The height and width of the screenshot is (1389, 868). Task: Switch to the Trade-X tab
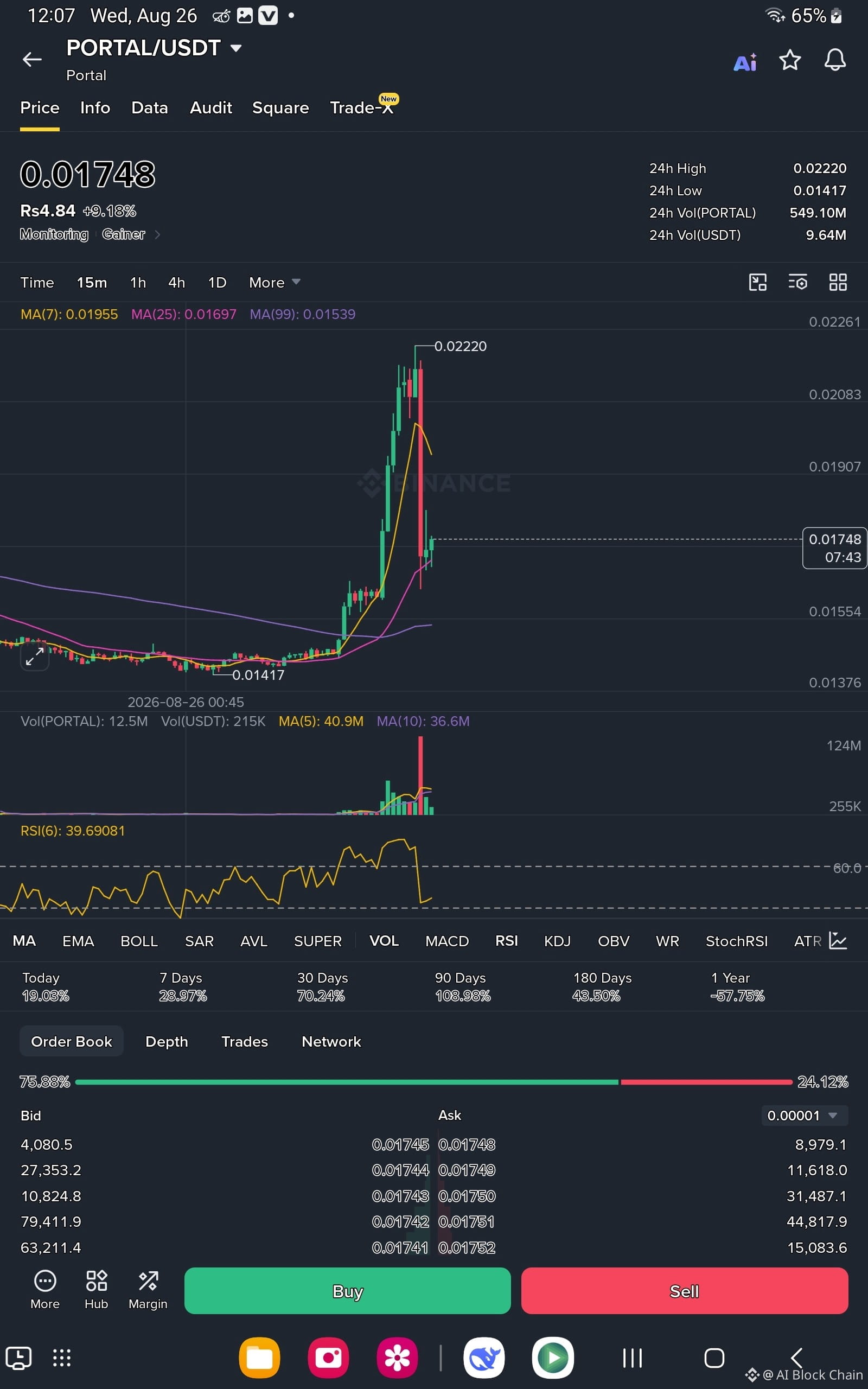pos(362,108)
